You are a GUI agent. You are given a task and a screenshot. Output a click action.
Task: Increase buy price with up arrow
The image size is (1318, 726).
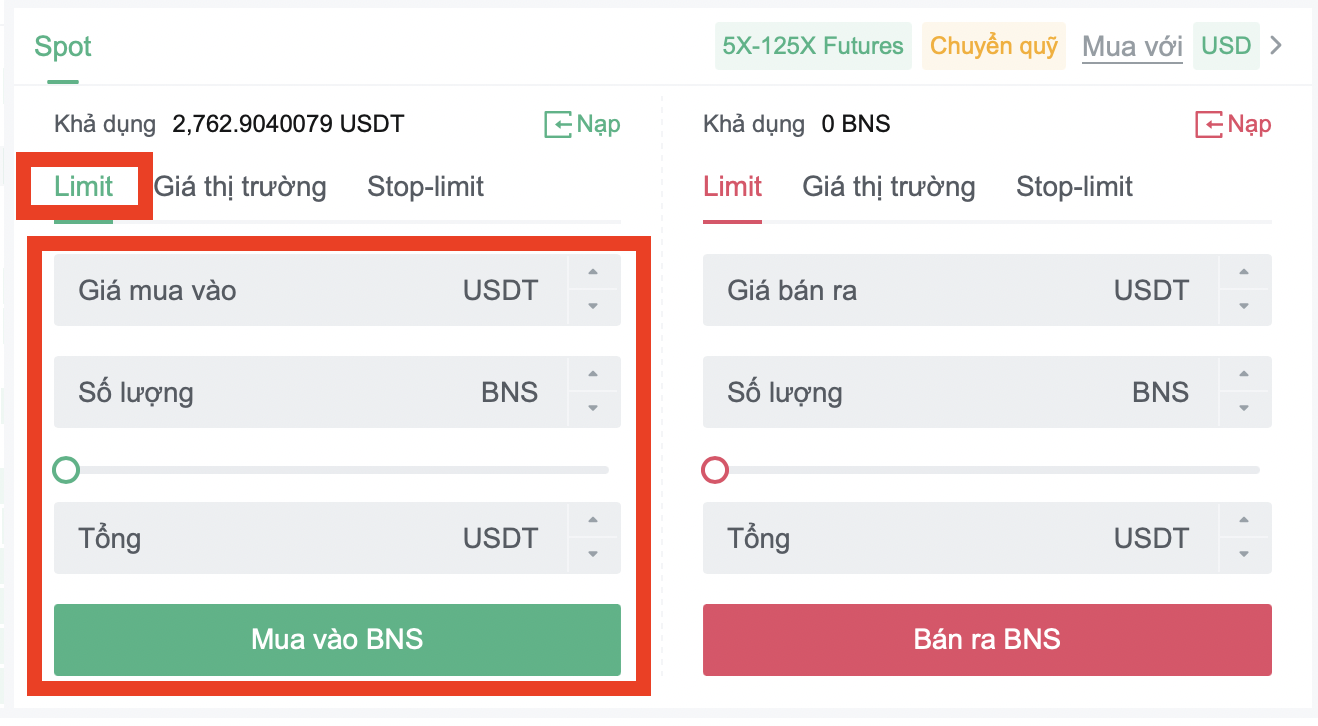tap(593, 272)
